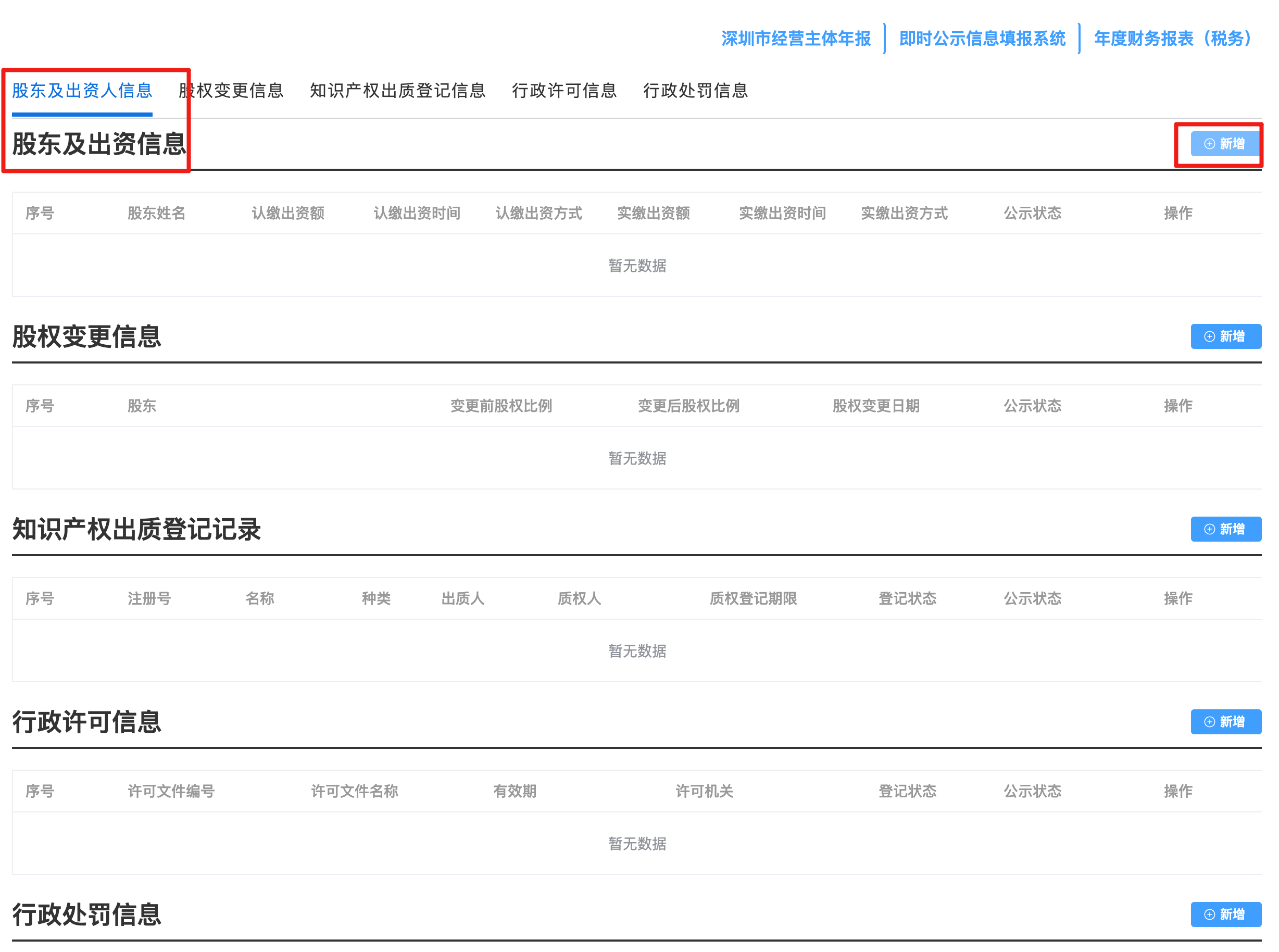The height and width of the screenshot is (952, 1279).
Task: Click 实缴出资方式 column header
Action: (904, 213)
